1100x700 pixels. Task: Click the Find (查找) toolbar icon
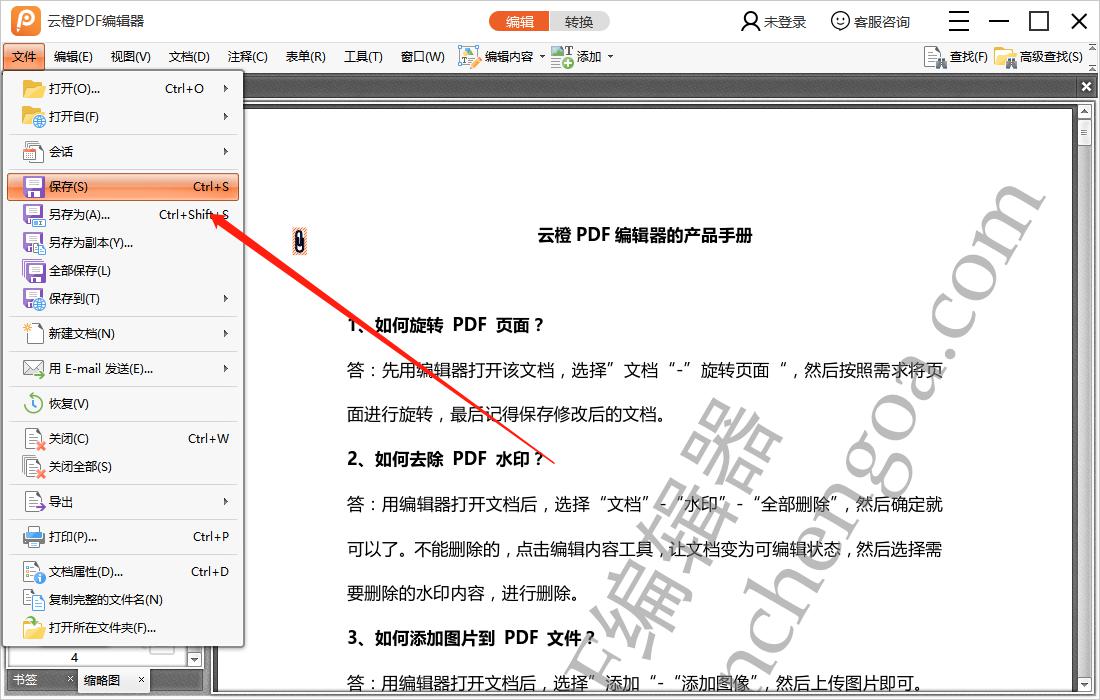(x=935, y=57)
